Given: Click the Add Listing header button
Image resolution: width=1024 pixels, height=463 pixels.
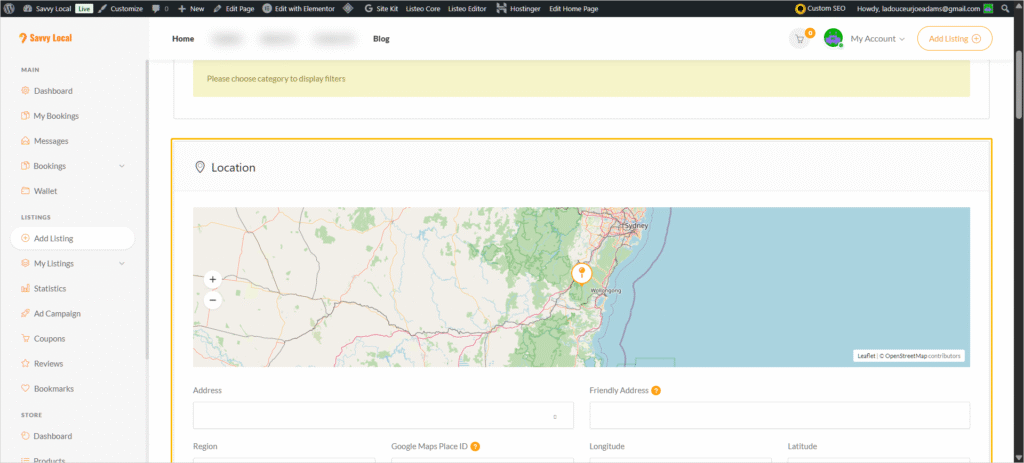Looking at the screenshot, I should pyautogui.click(x=954, y=39).
